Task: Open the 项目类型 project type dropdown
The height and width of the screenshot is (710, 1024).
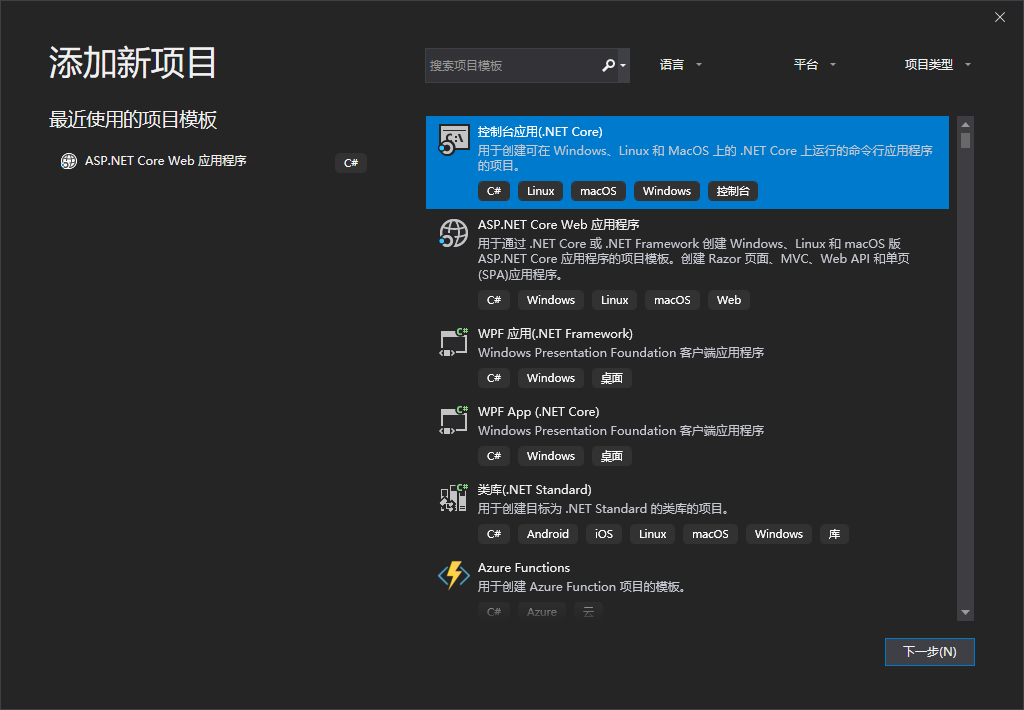Action: pos(938,65)
